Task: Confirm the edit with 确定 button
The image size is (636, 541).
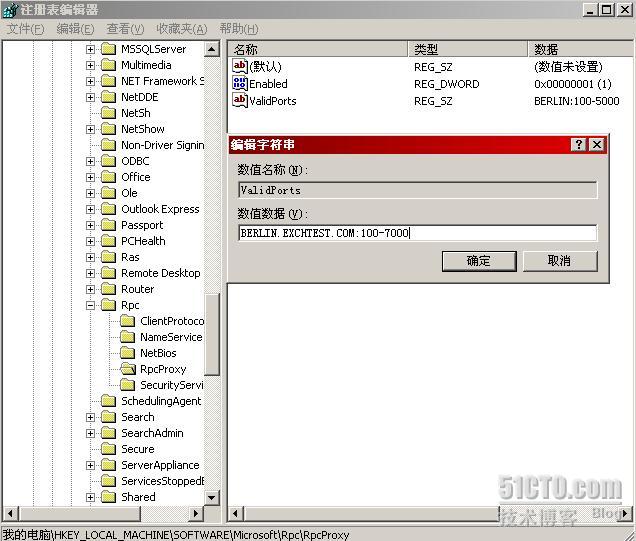Action: 479,261
